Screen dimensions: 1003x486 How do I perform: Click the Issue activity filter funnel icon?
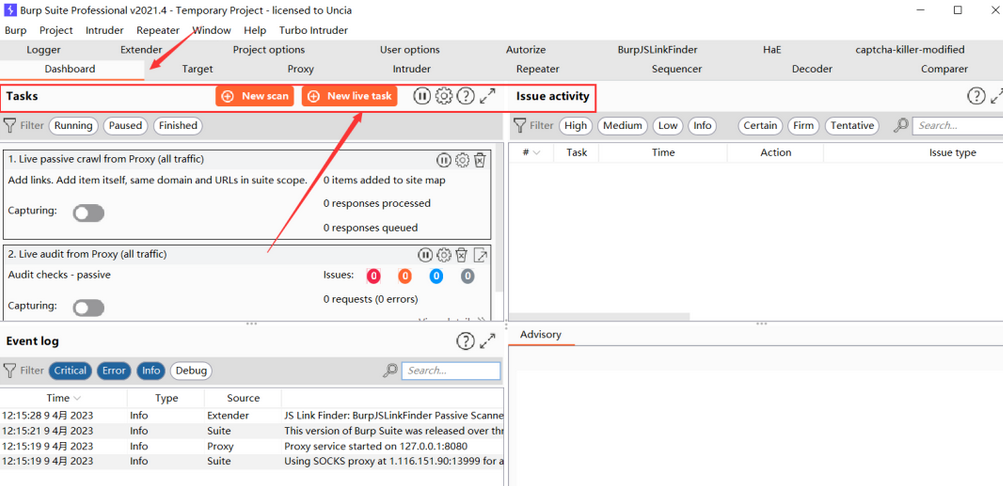pos(520,125)
